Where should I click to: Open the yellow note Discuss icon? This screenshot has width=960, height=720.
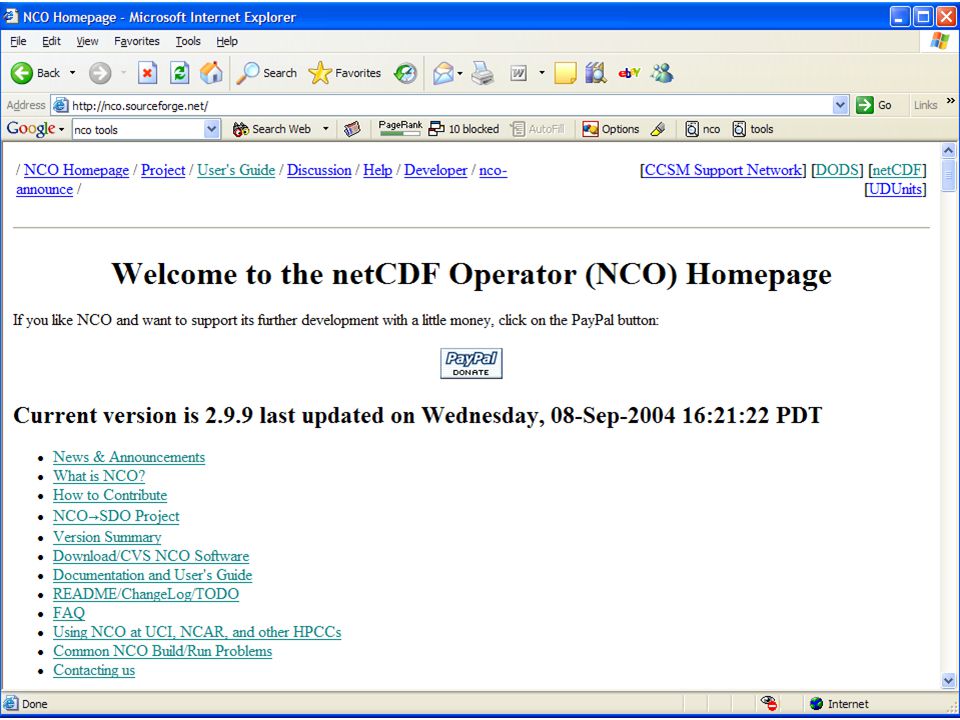(x=565, y=73)
